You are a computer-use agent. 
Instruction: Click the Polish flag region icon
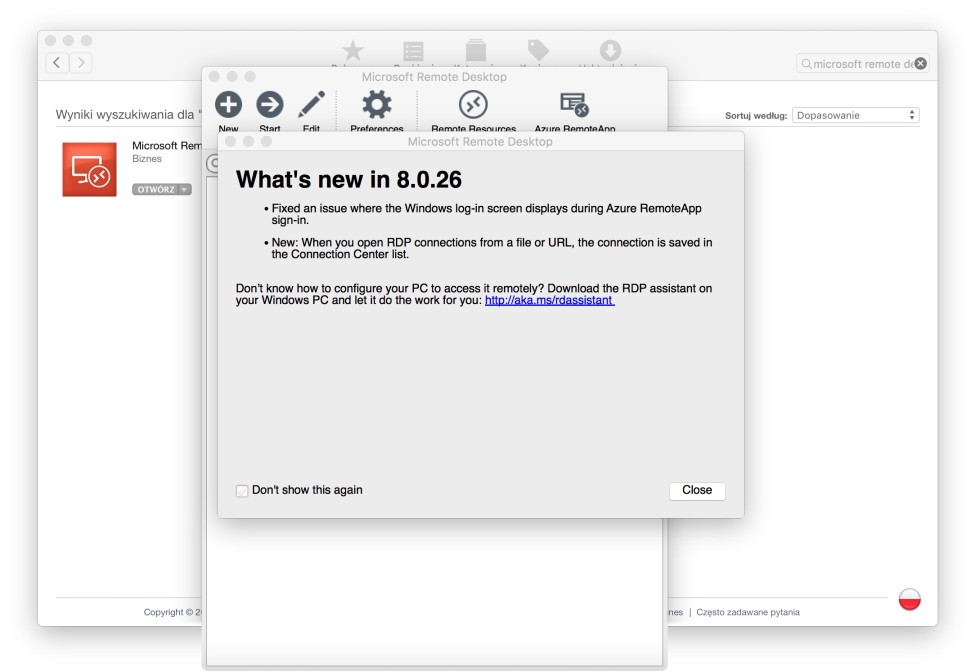(x=909, y=599)
